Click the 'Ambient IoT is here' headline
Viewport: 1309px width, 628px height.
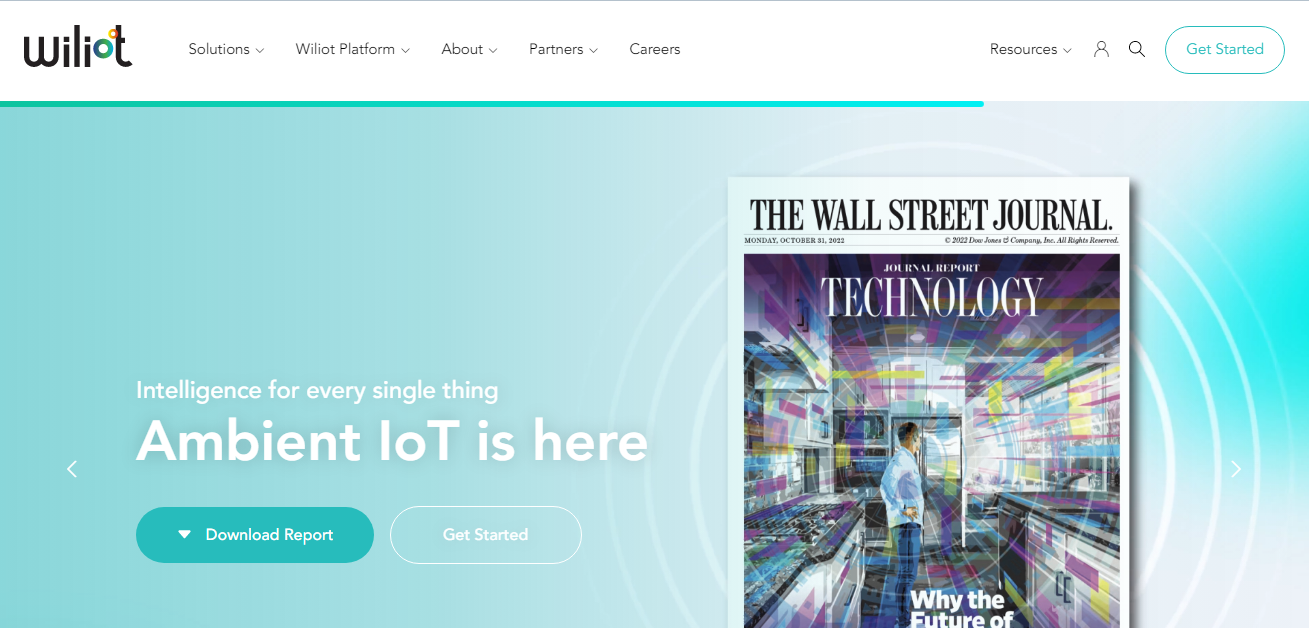(x=392, y=440)
